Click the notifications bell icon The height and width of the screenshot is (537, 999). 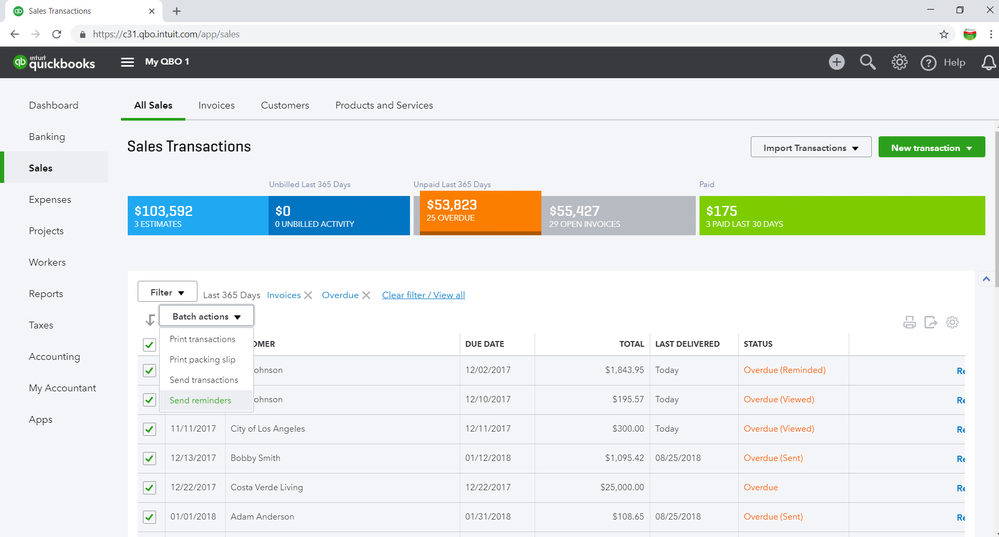coord(988,62)
